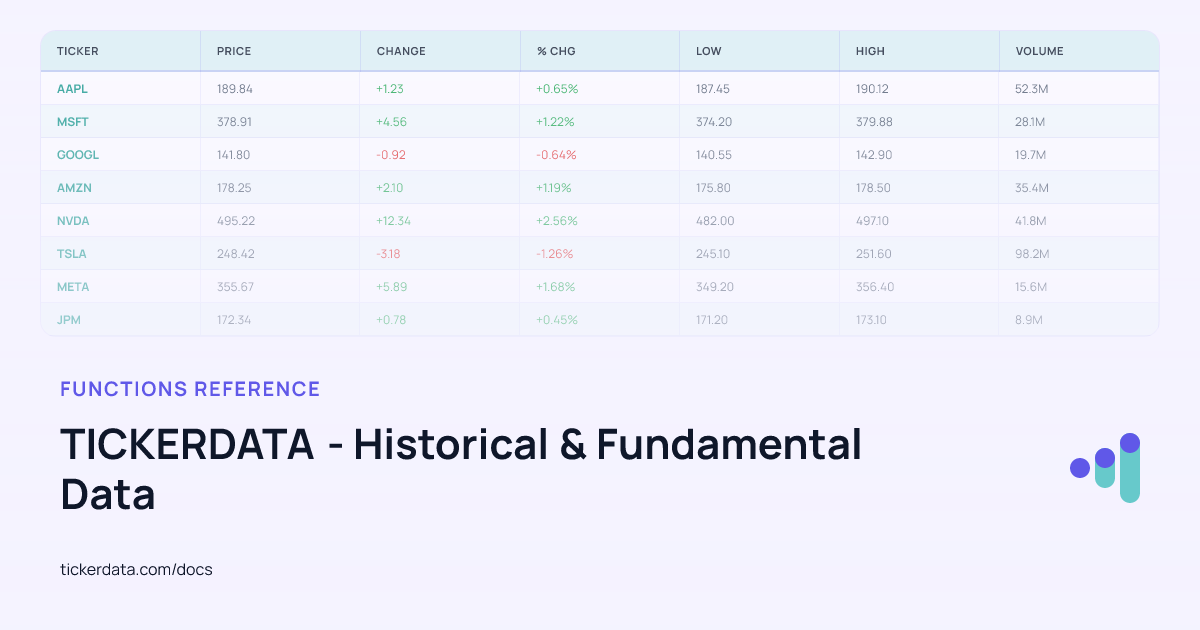Click GOOGL percent change -0.64%
1200x630 pixels.
[x=556, y=154]
